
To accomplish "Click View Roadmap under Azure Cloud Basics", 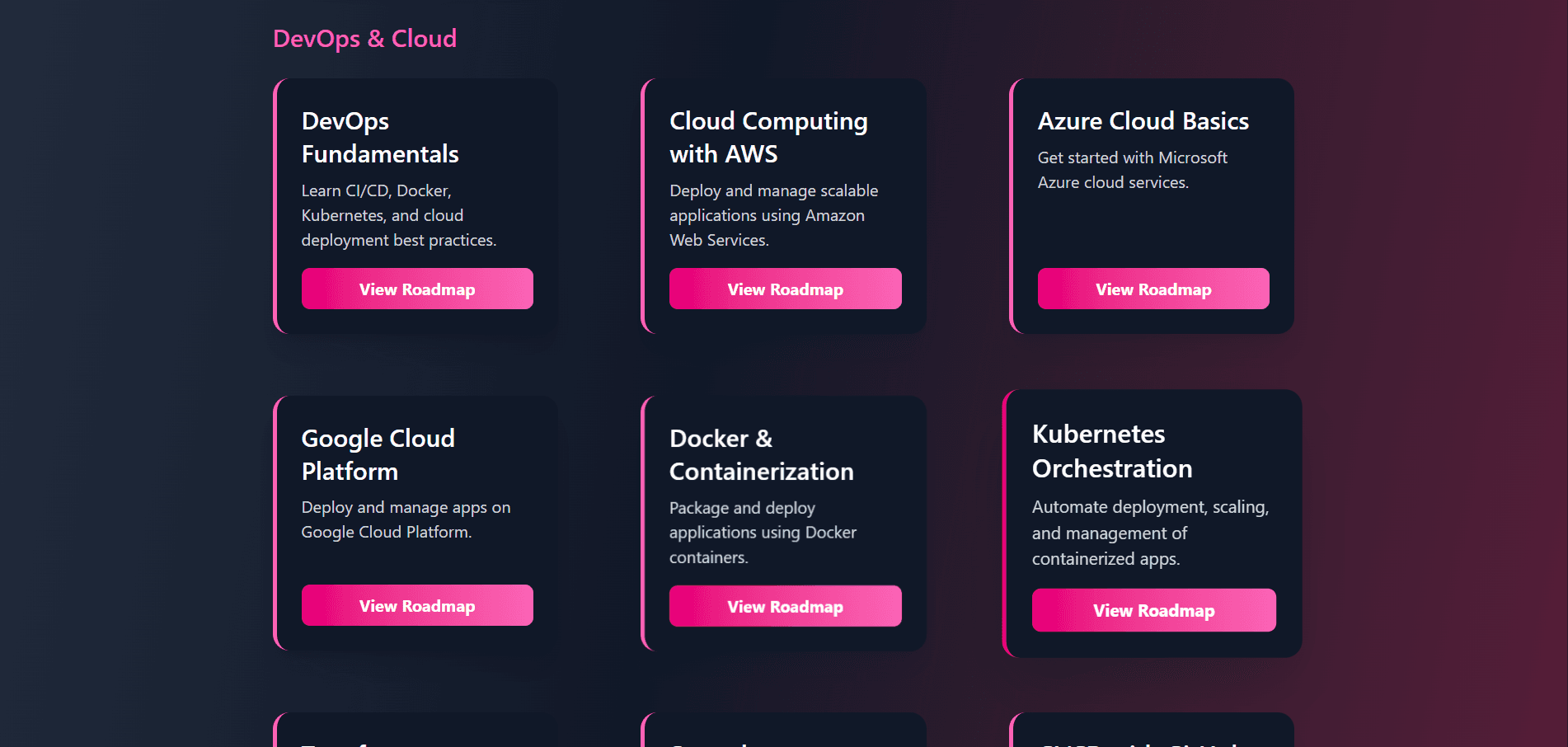I will click(1153, 289).
